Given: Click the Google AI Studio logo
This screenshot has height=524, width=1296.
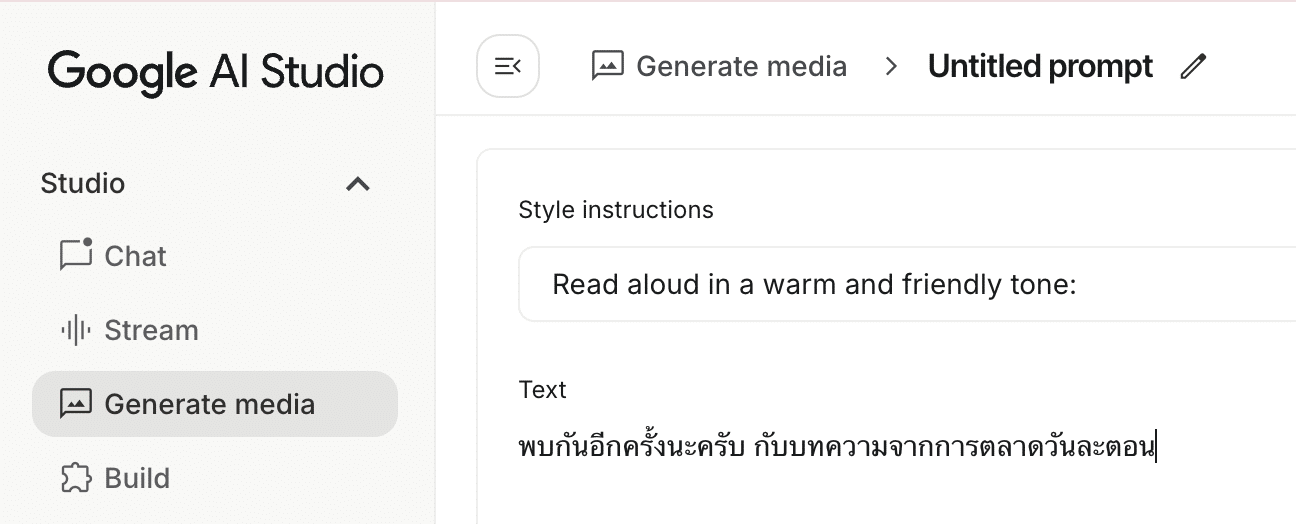Looking at the screenshot, I should coord(216,71).
